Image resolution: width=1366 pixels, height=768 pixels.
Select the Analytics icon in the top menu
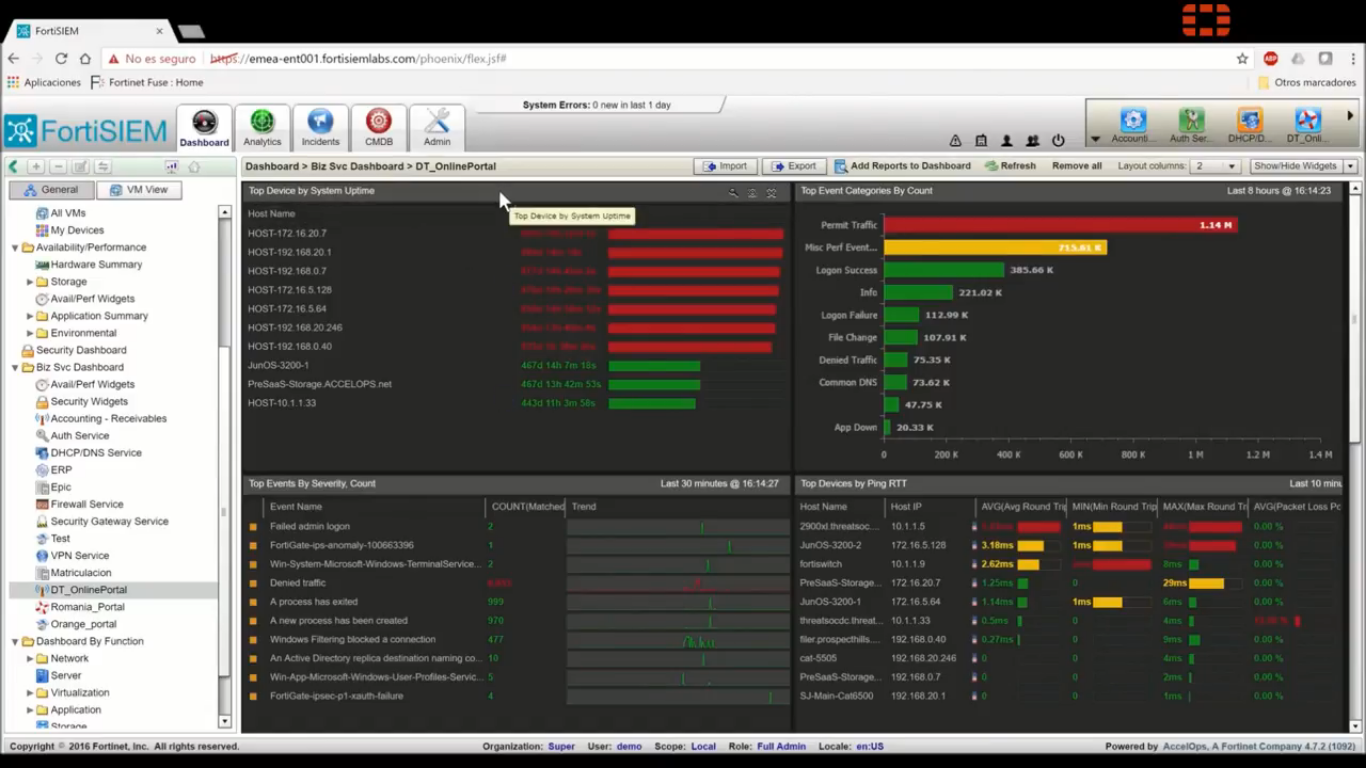point(262,124)
